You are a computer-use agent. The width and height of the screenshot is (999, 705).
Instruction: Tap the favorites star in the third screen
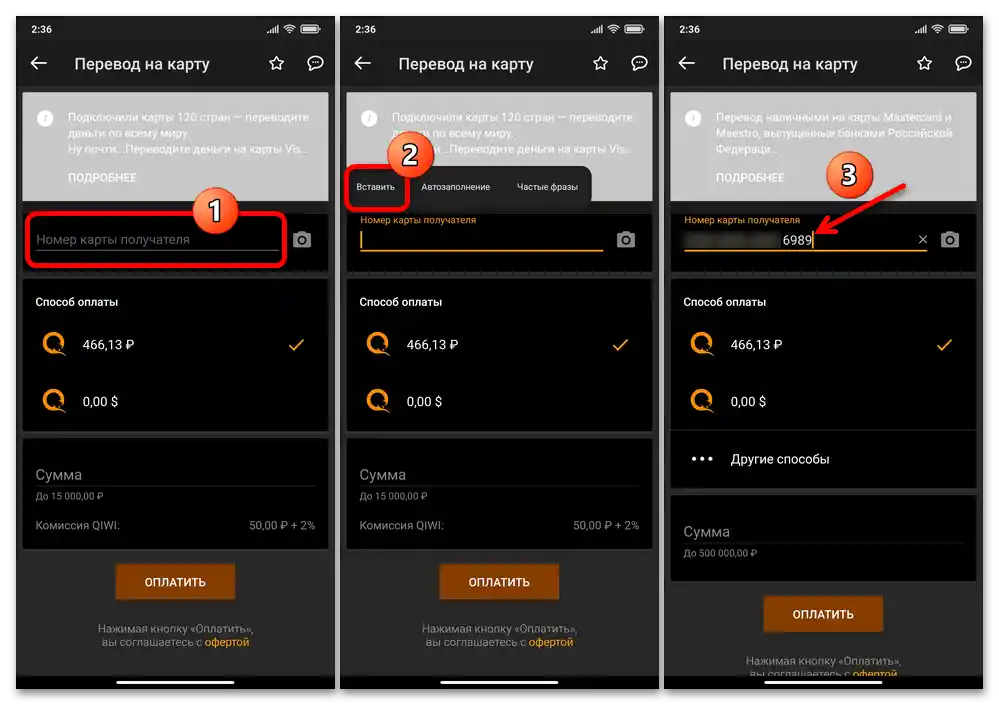pos(924,63)
